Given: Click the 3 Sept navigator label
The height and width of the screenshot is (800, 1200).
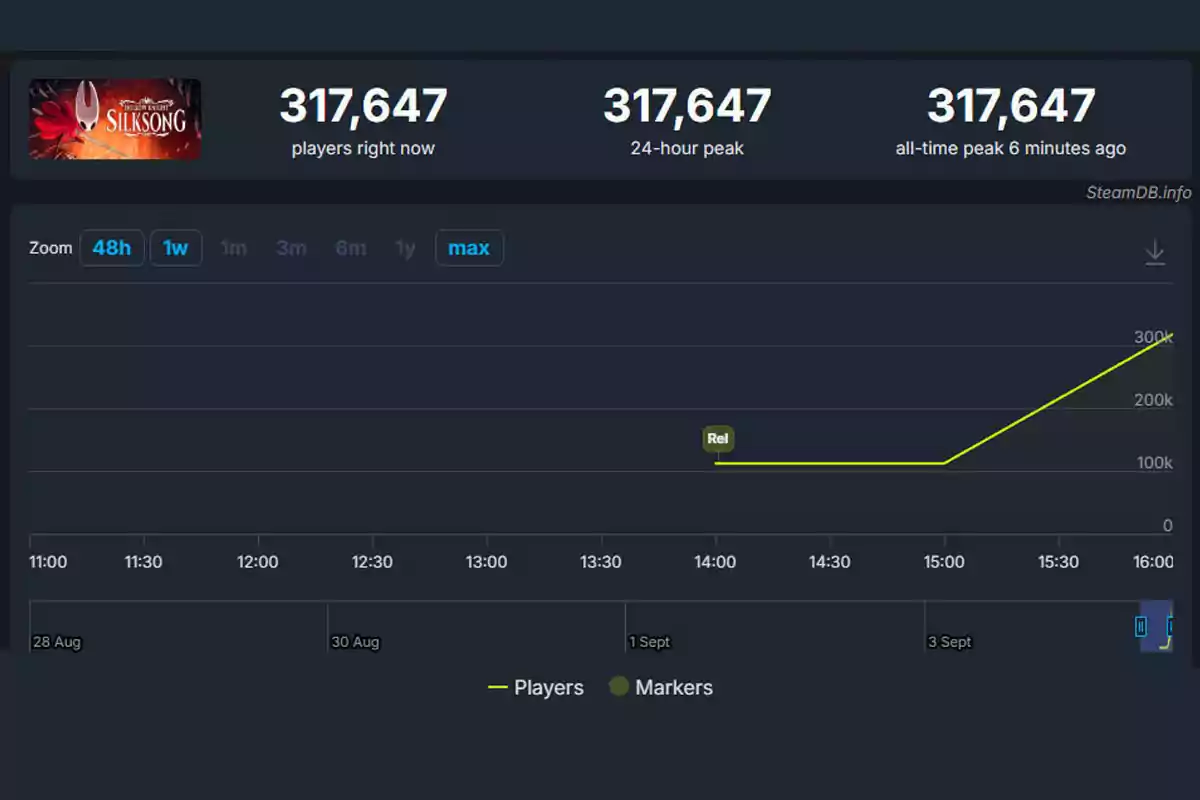Looking at the screenshot, I should pyautogui.click(x=950, y=642).
